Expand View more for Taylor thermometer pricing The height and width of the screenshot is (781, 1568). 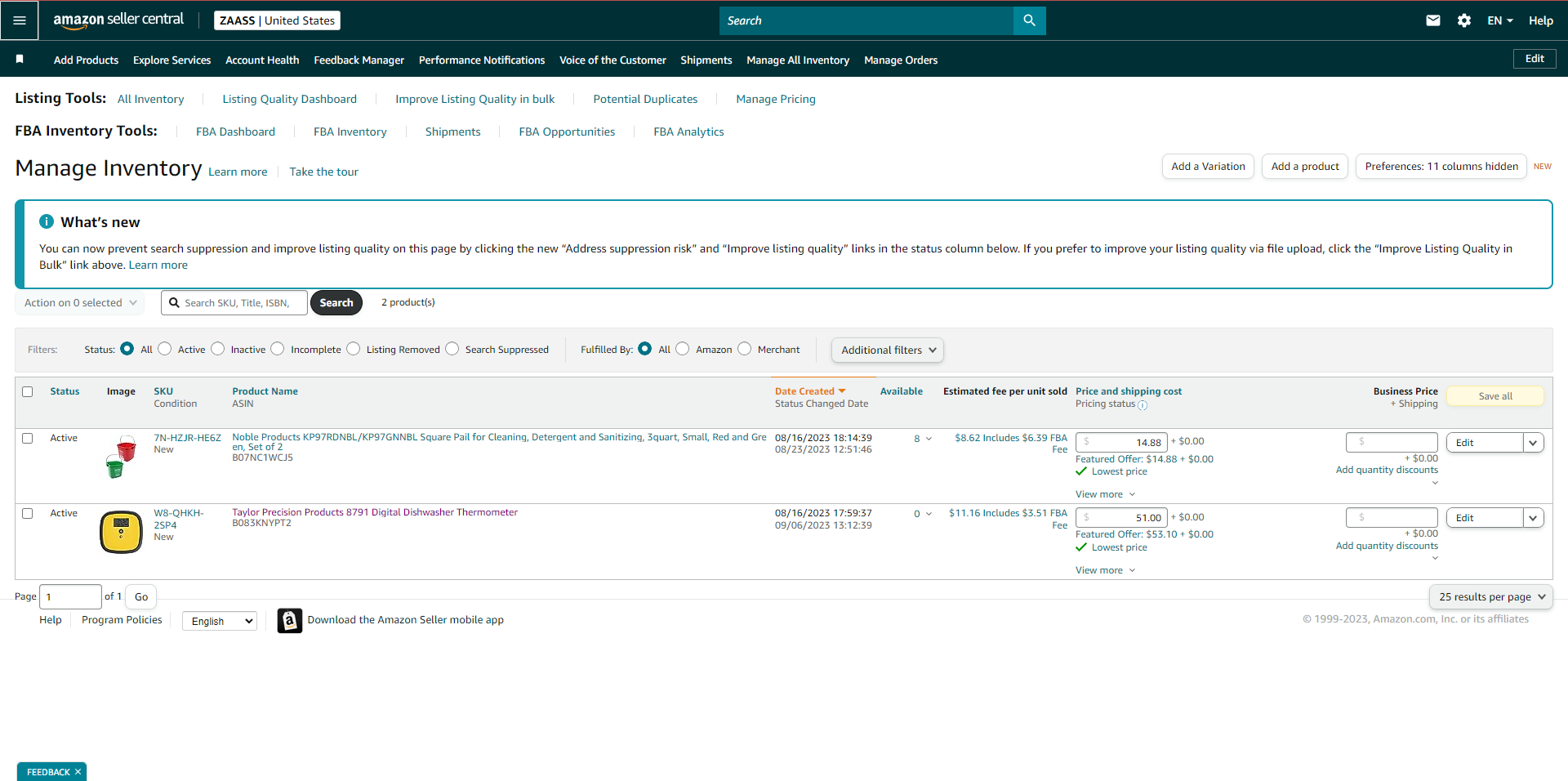[x=1105, y=570]
